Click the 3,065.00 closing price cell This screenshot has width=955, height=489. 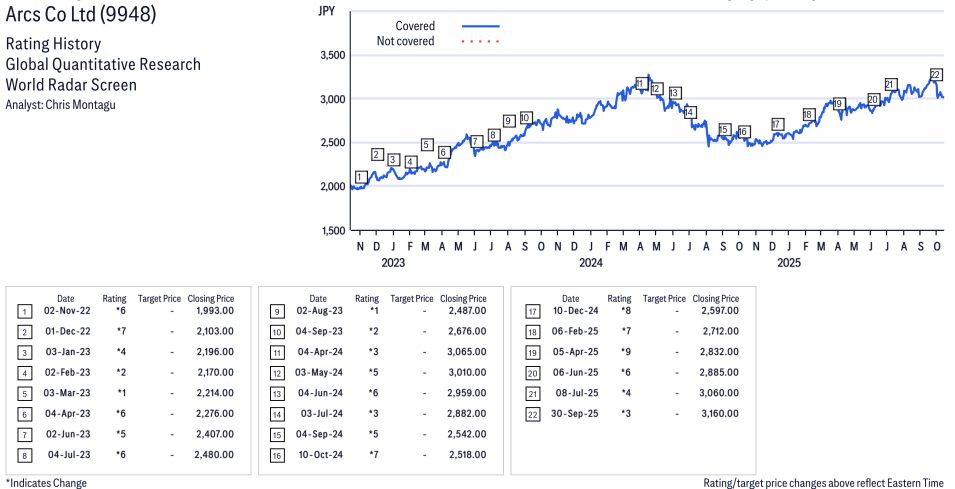click(x=463, y=351)
